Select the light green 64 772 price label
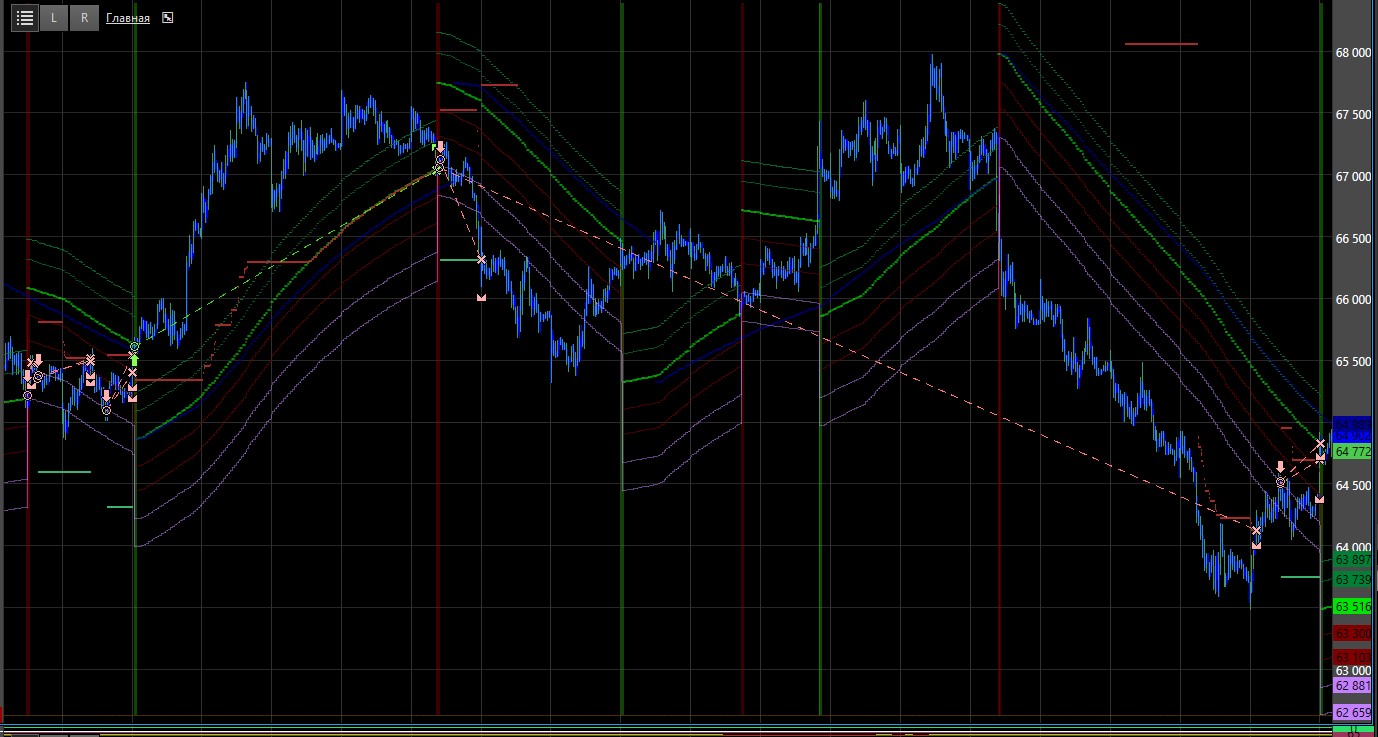The height and width of the screenshot is (737, 1378). pos(1353,452)
